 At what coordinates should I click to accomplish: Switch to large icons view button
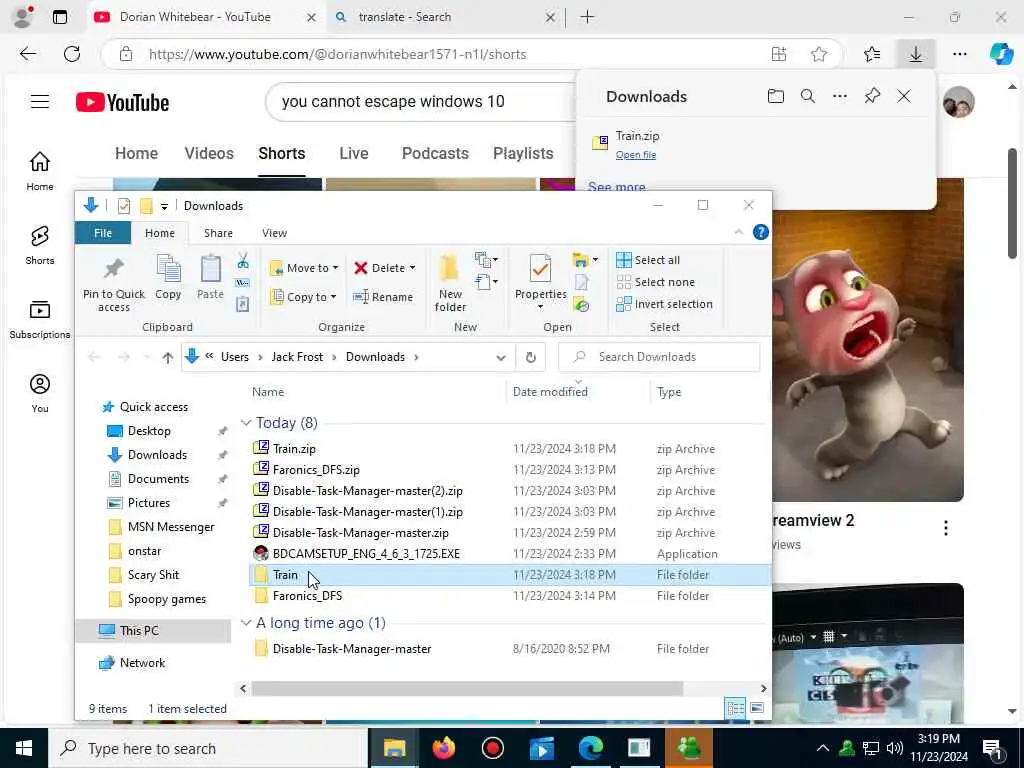[758, 708]
